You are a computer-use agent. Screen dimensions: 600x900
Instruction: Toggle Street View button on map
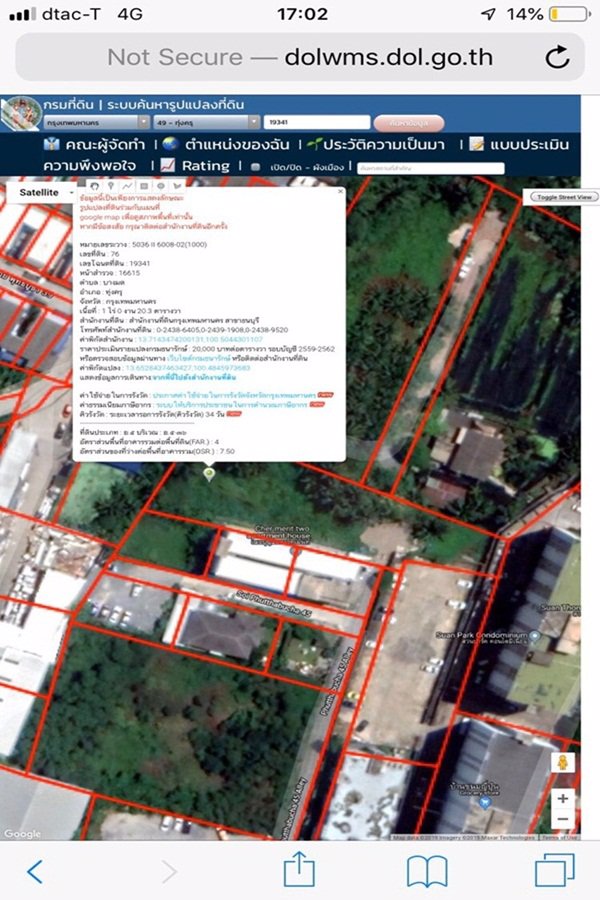[x=563, y=197]
